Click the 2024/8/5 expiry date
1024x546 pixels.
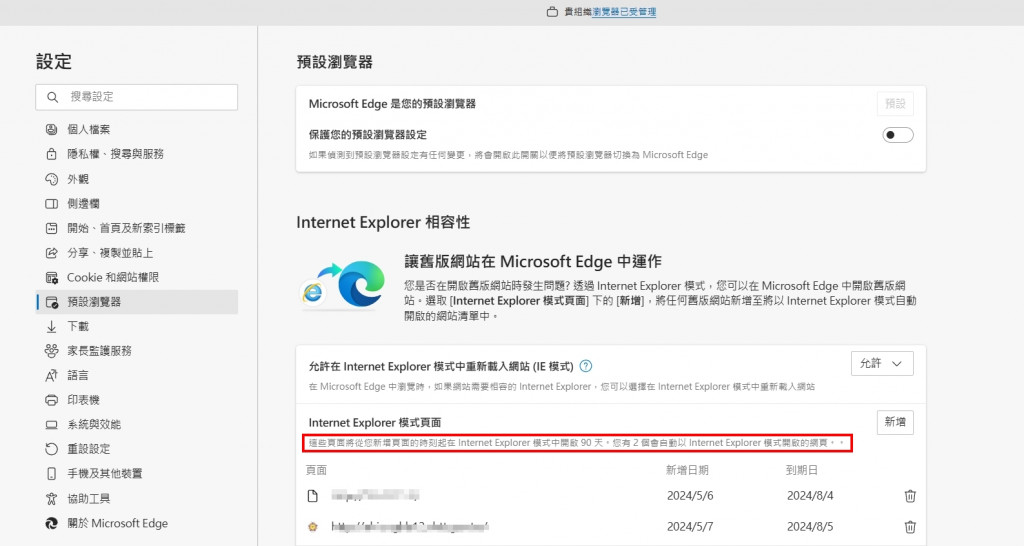point(810,526)
